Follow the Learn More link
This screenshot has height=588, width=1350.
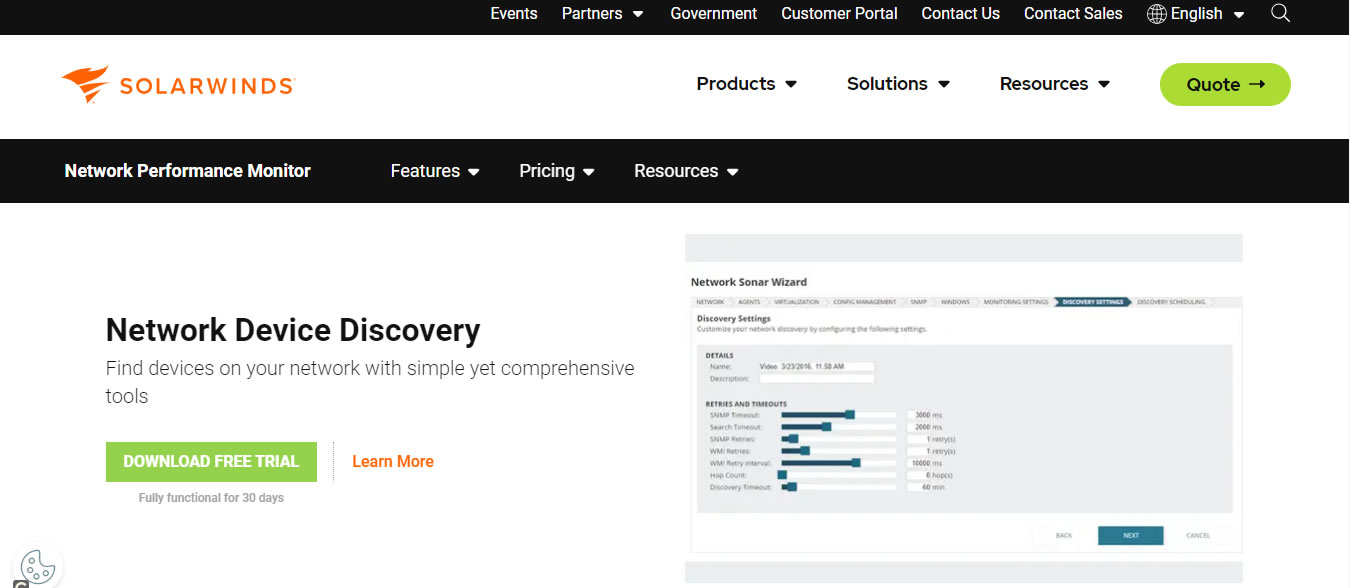(x=392, y=461)
